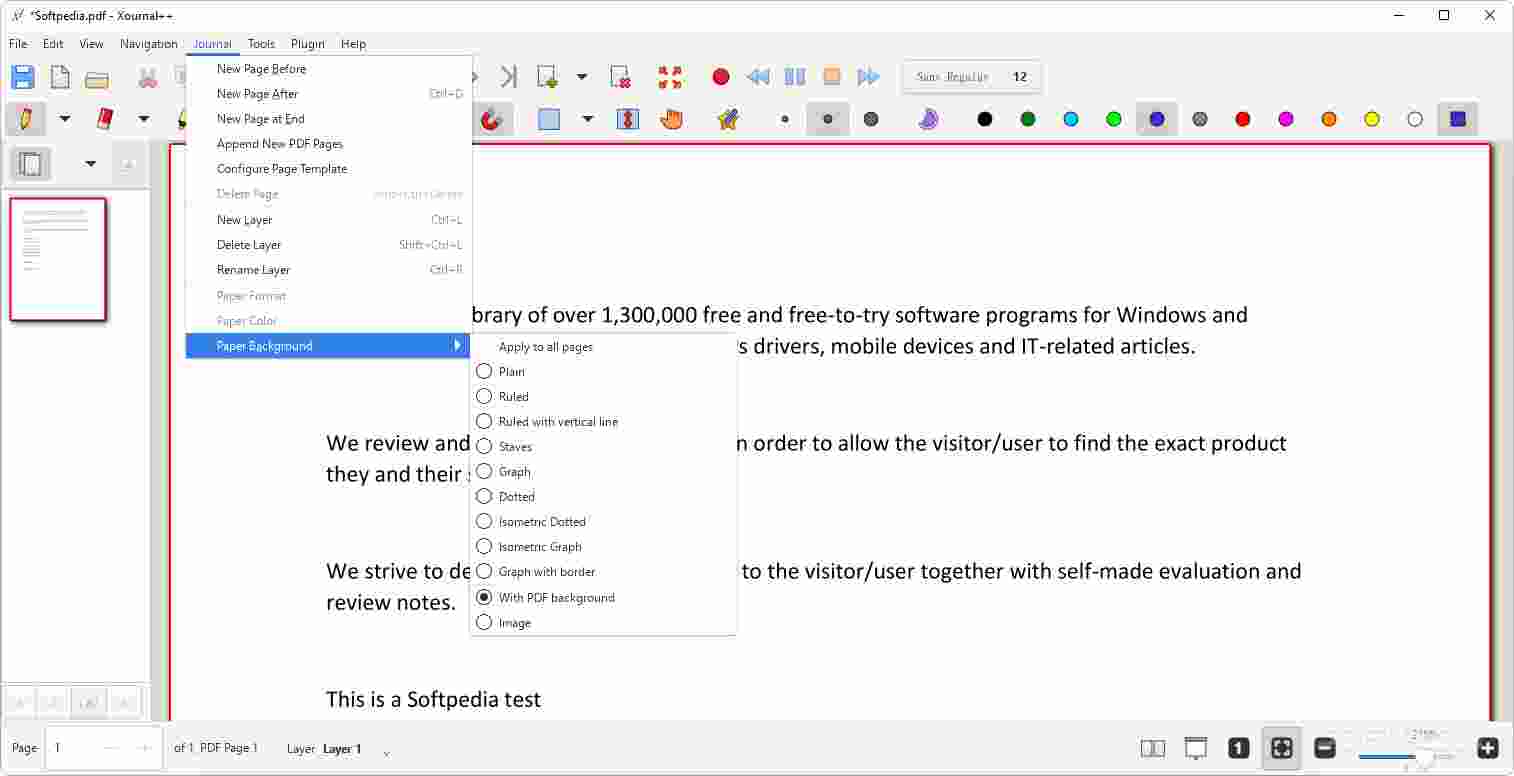Open the sidebar view dropdown arrow
Screen dimensions: 1514x776
pyautogui.click(x=91, y=163)
